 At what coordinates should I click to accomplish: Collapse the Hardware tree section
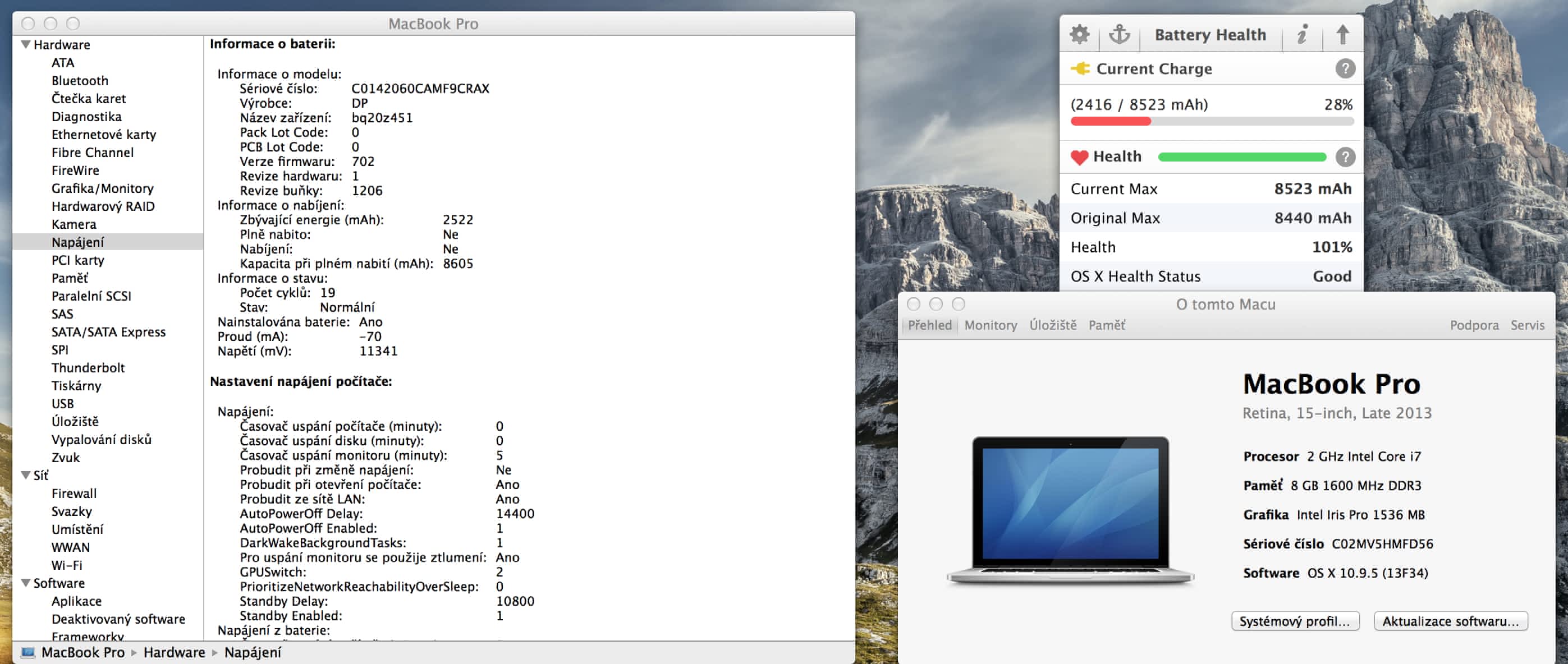coord(26,44)
